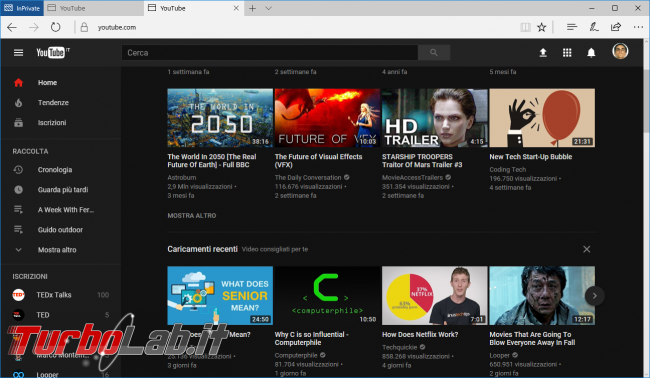Open the web note pen icon
The image size is (650, 378).
click(x=594, y=27)
